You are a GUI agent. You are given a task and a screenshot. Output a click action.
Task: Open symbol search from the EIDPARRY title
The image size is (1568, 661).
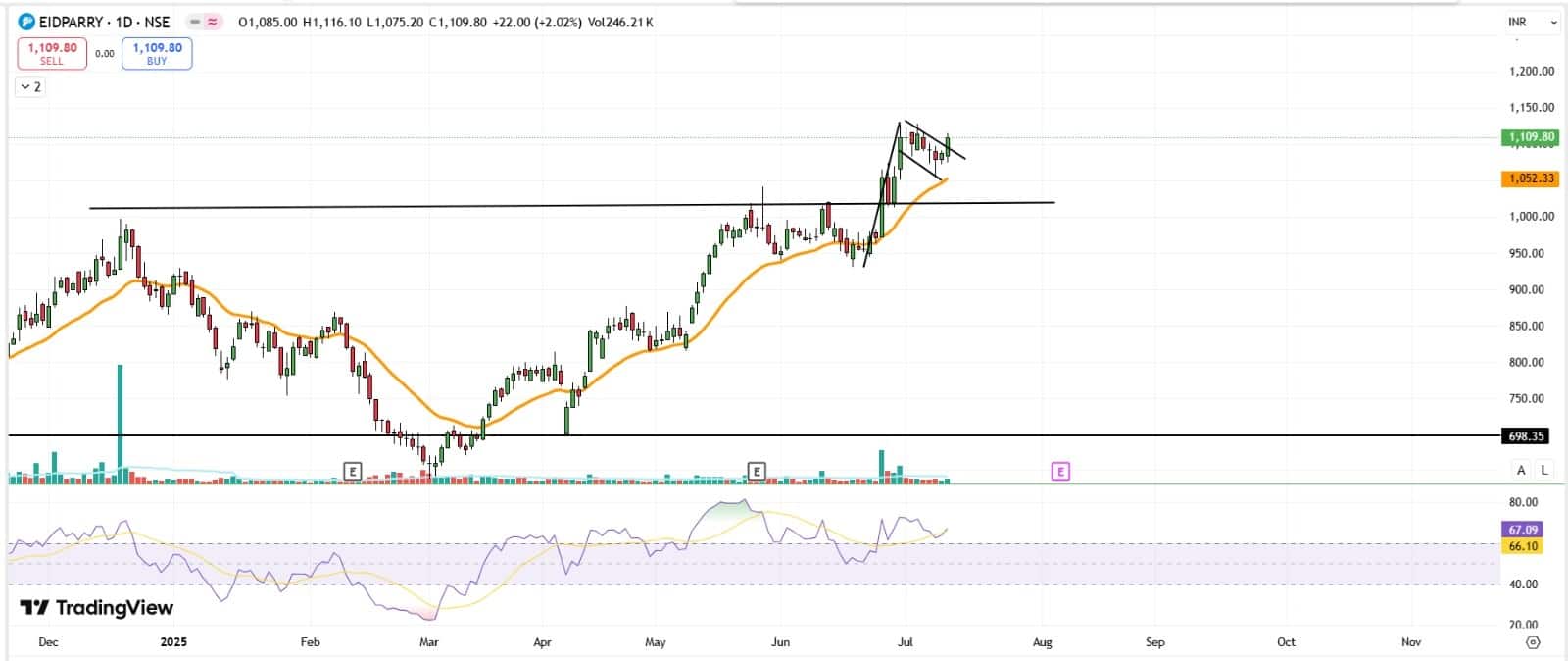(69, 22)
